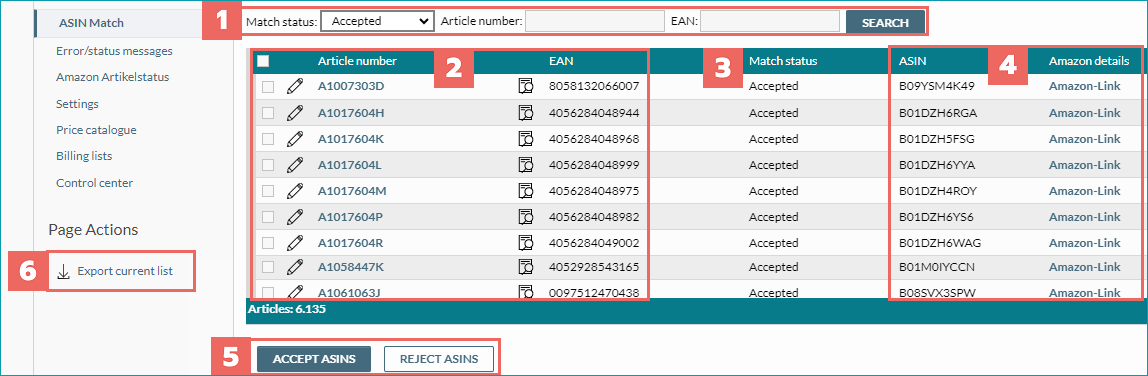Check the box for article A1017604M
Screen dimensions: 1148x376
coord(268,191)
